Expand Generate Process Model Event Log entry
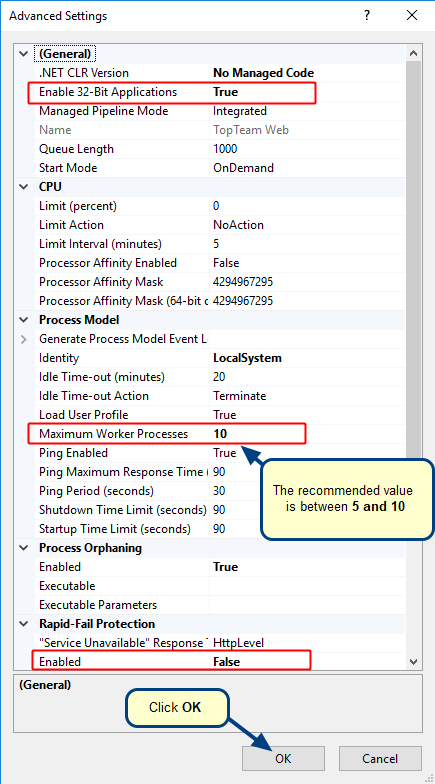 [x=24, y=340]
